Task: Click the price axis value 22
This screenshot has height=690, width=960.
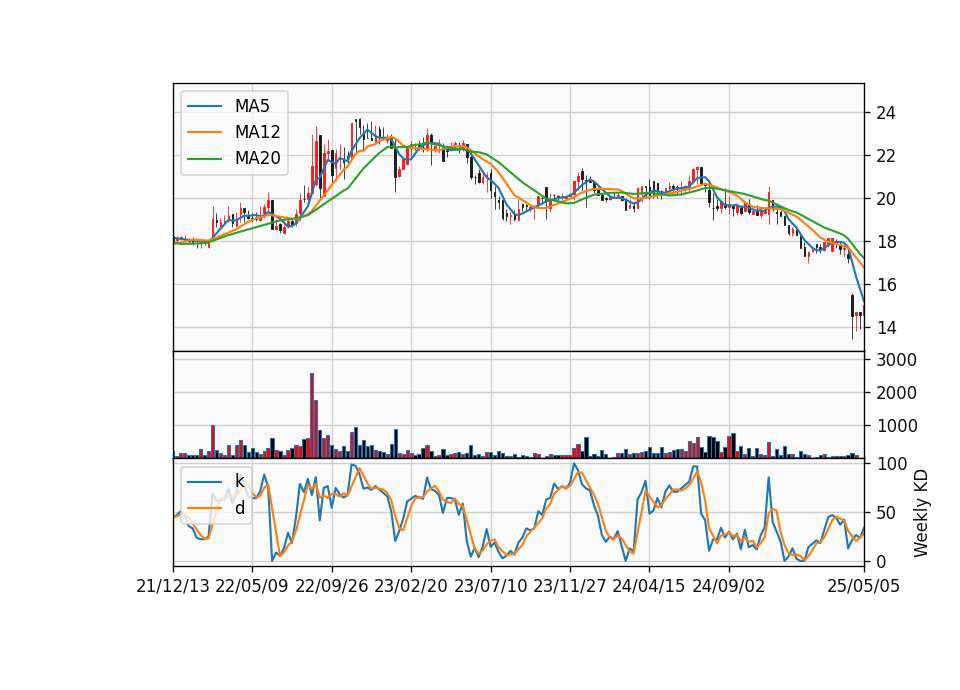Action: coord(885,156)
